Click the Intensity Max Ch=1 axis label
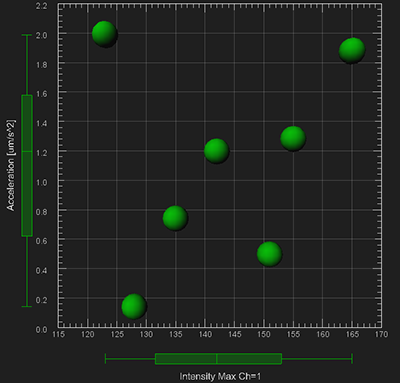This screenshot has width=400, height=383. (x=220, y=376)
